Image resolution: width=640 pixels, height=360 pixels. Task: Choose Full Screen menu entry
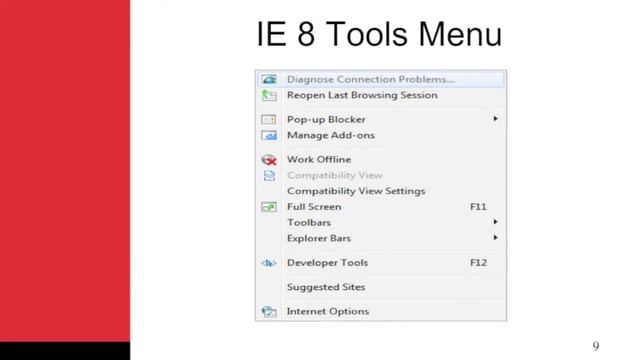[381, 207]
